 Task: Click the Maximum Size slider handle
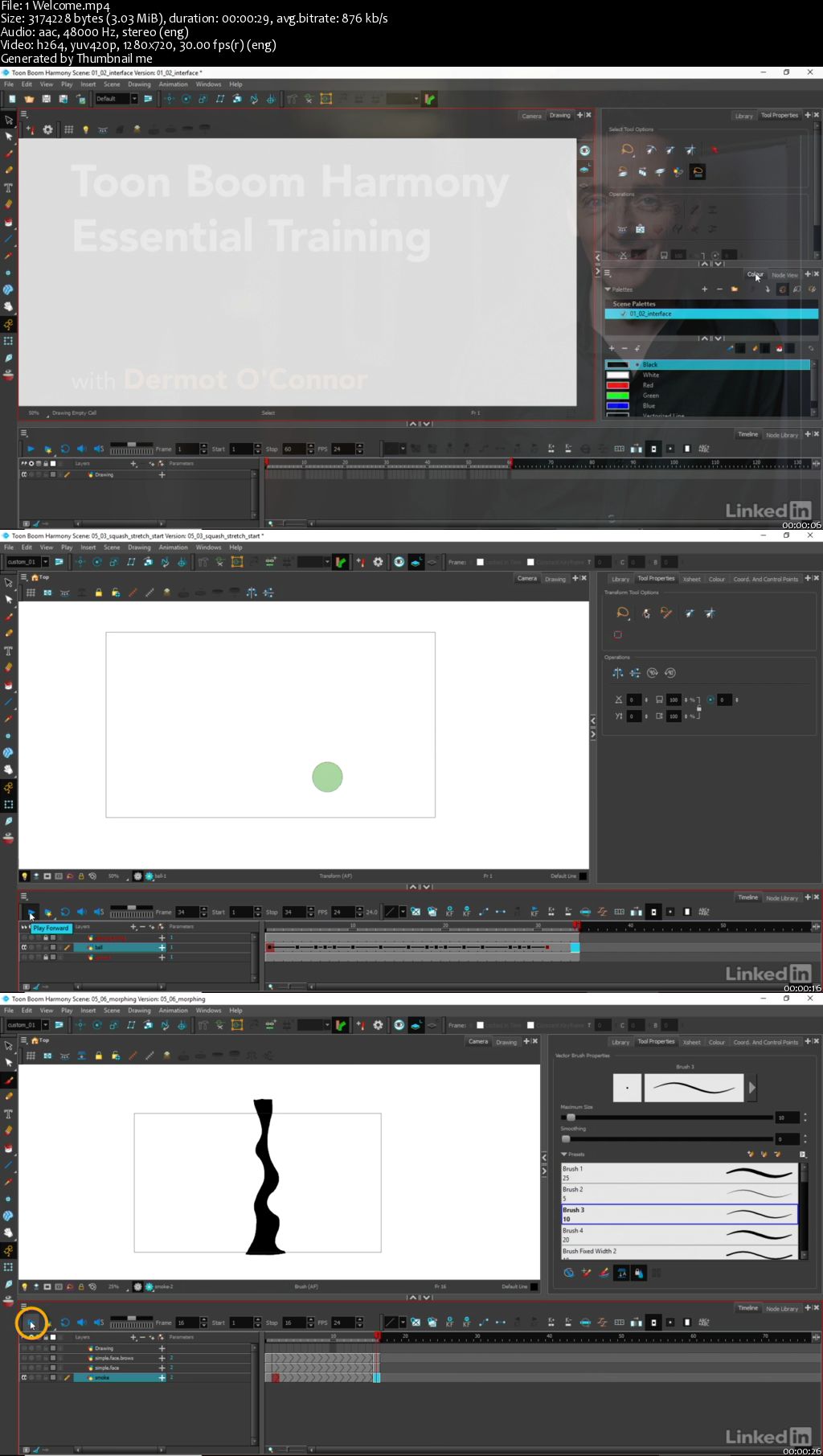point(571,1118)
